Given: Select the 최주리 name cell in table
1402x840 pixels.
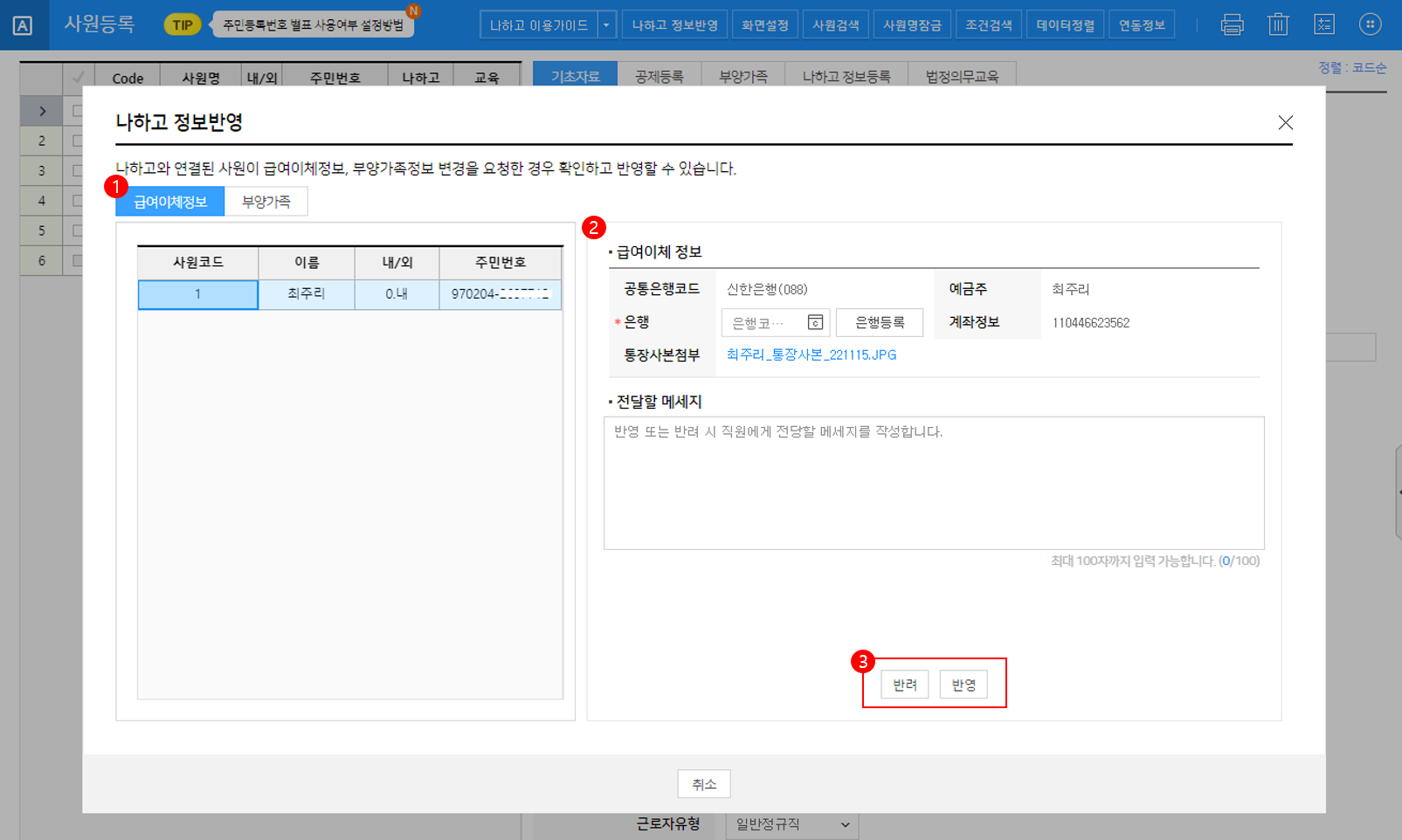Looking at the screenshot, I should (307, 294).
